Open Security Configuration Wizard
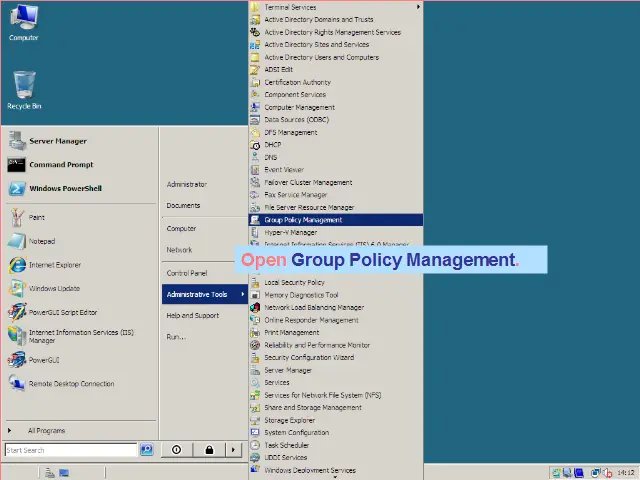Viewport: 640px width, 480px height. tap(336, 358)
